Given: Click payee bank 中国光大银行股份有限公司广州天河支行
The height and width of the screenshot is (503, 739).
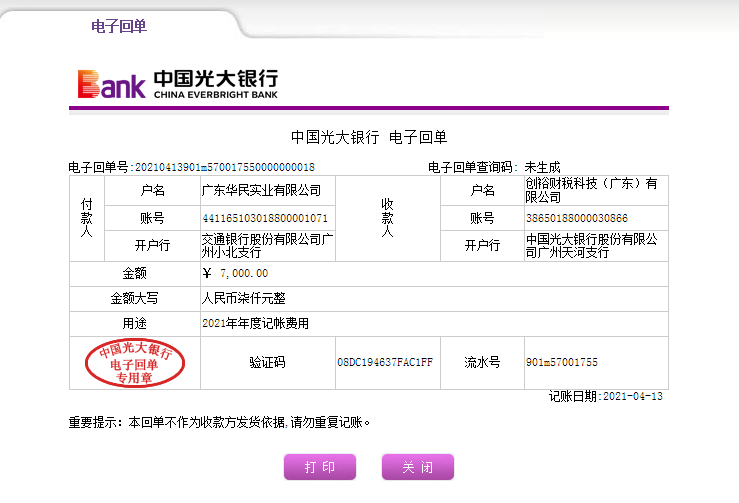Looking at the screenshot, I should (x=591, y=246).
